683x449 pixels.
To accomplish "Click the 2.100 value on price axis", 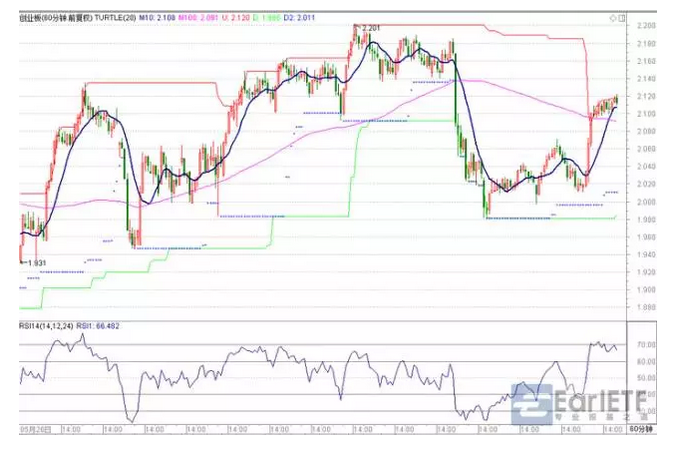I will [x=646, y=114].
